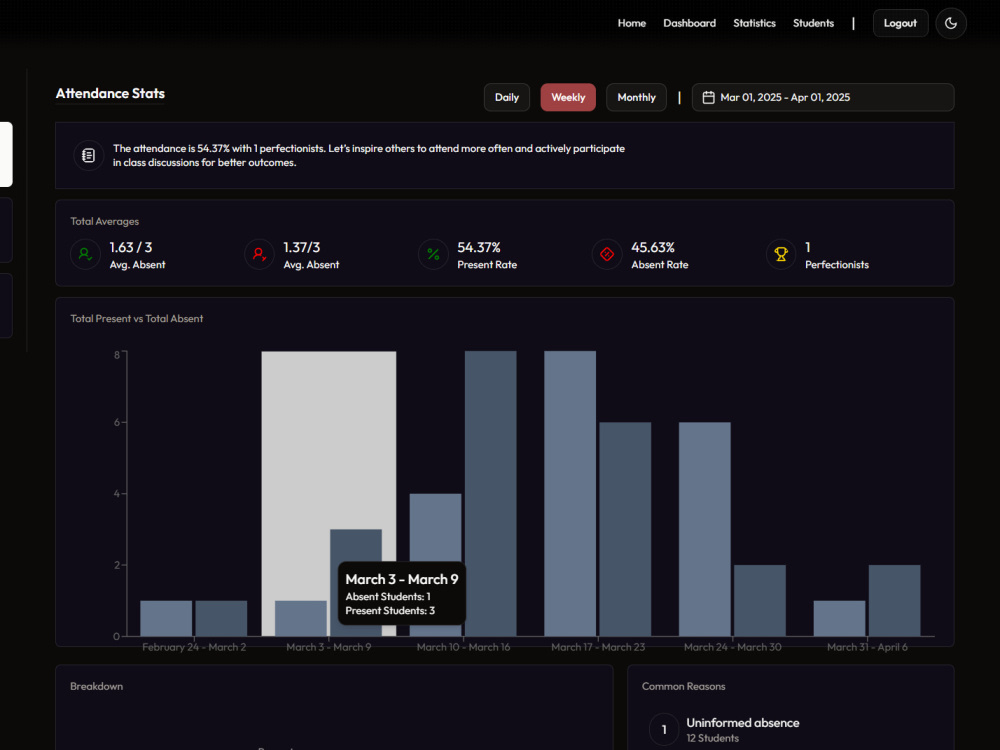Click the green user-check icon by 1.63 / 3
This screenshot has width=1000, height=750.
[x=85, y=254]
